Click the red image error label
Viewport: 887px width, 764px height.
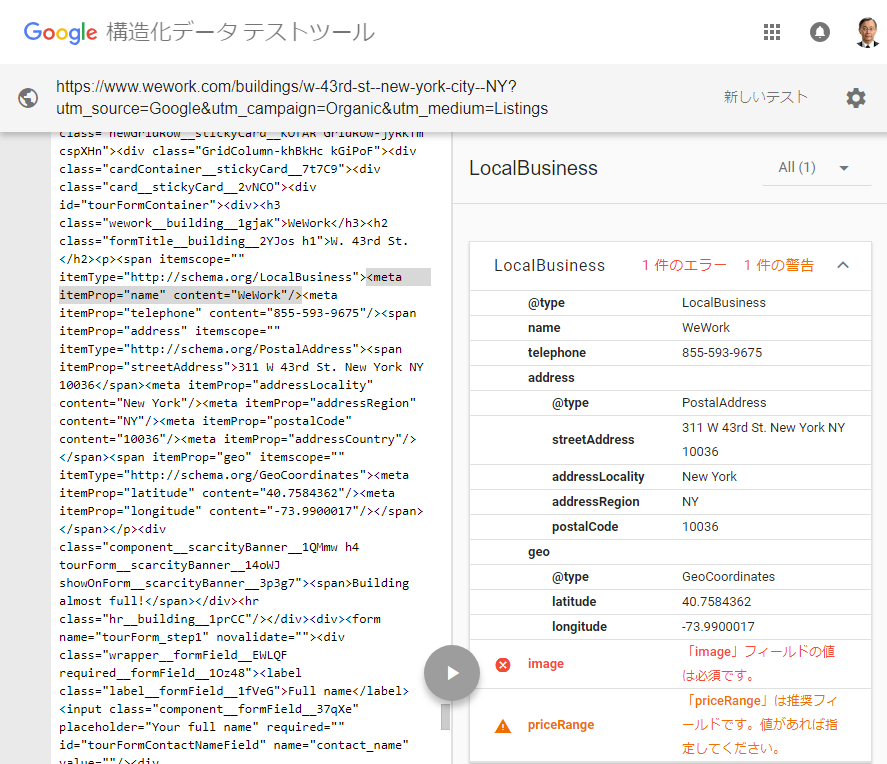(x=545, y=664)
